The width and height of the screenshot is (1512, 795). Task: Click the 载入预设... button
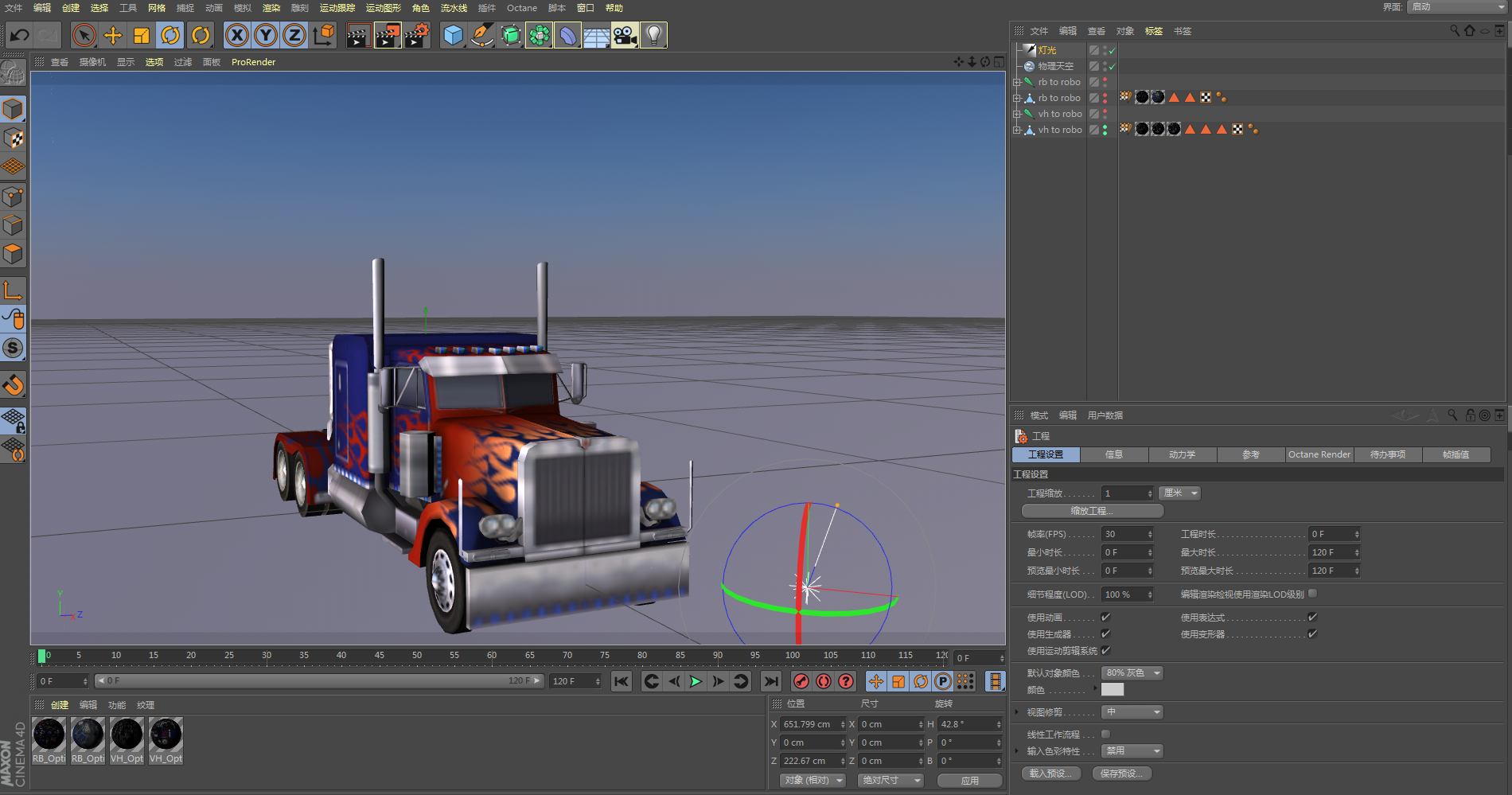click(x=1051, y=774)
